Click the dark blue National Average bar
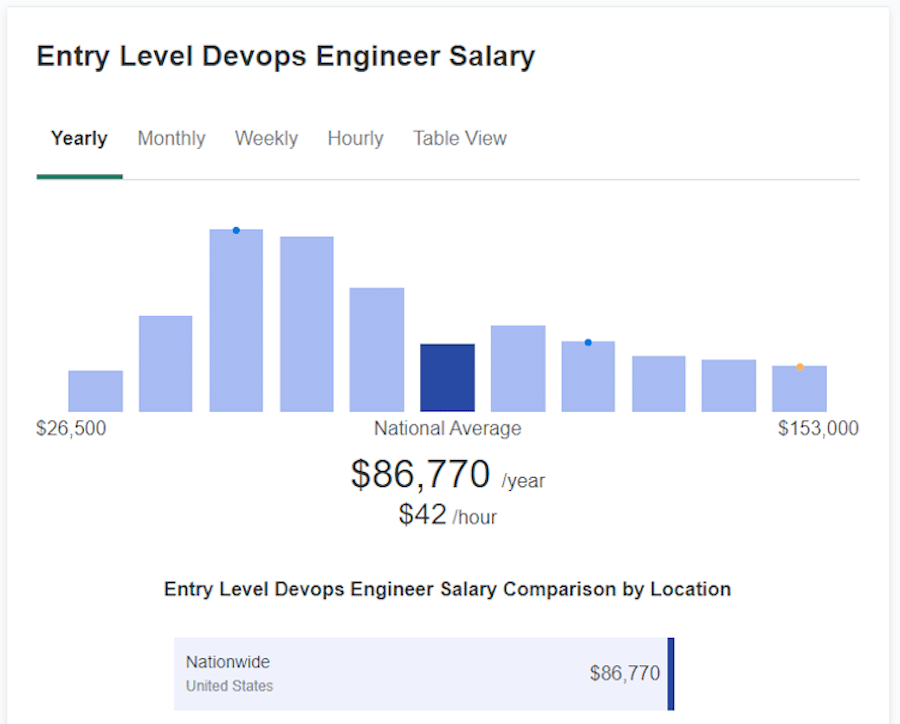 pyautogui.click(x=447, y=378)
